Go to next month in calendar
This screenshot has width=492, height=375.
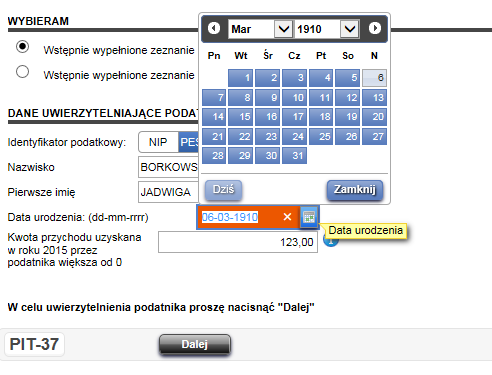(375, 28)
